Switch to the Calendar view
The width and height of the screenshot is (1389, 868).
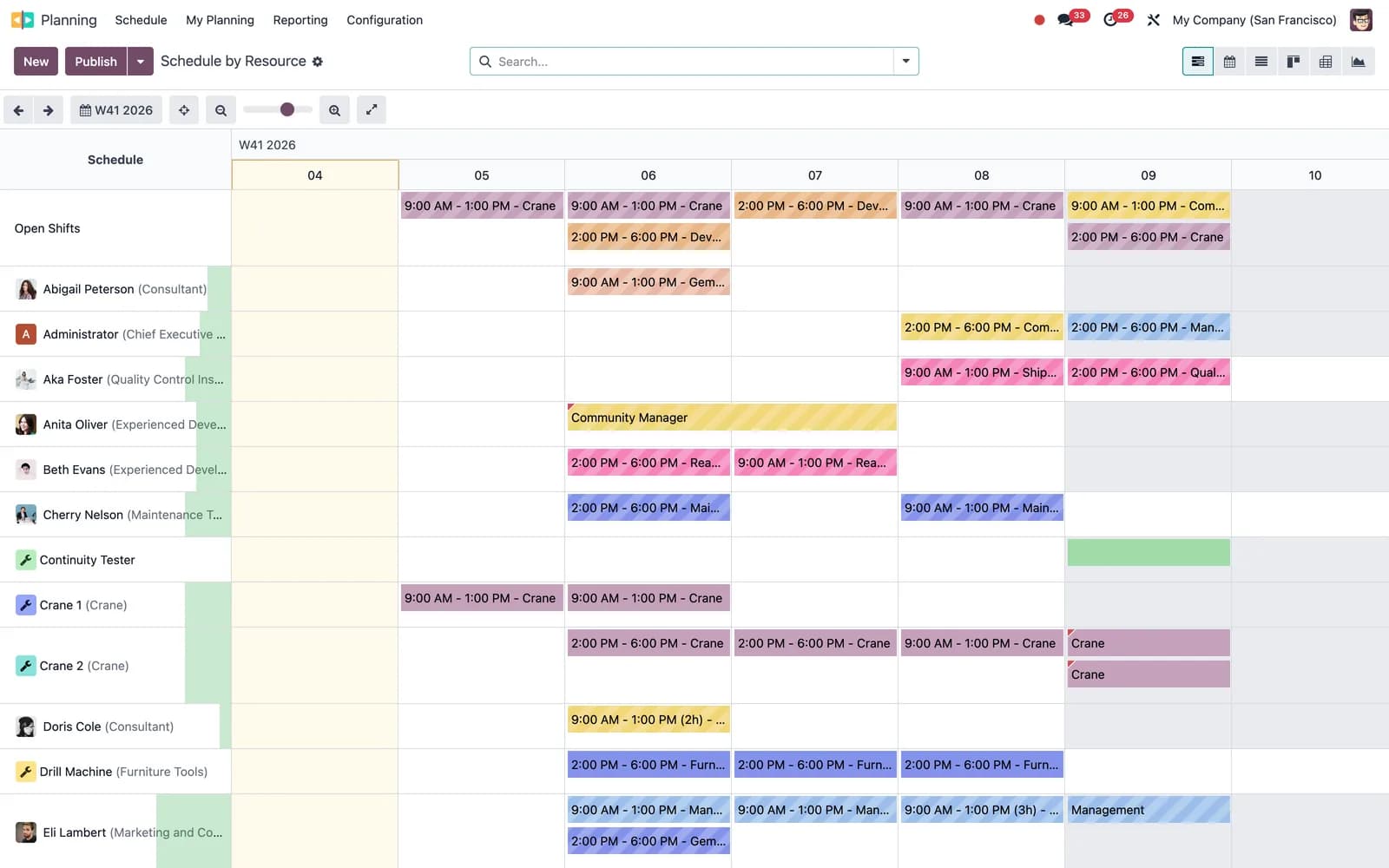coord(1229,62)
